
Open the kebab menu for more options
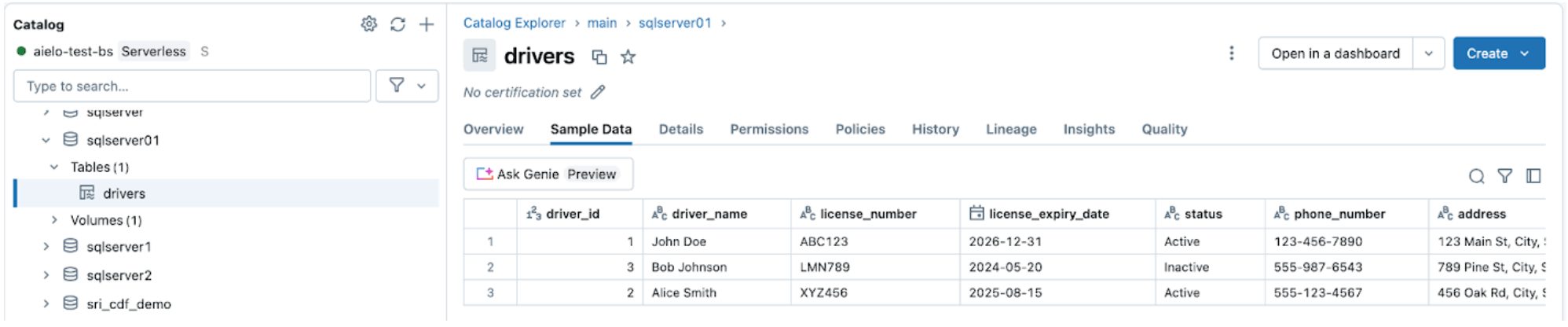(x=1231, y=53)
